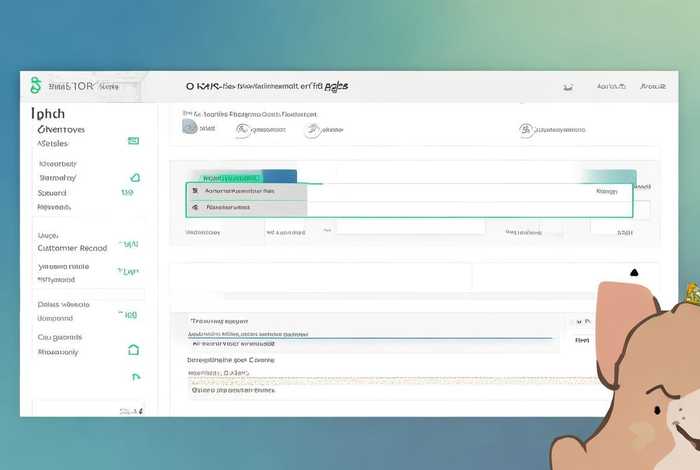Click the empty input field below the dropdown list
The width and height of the screenshot is (700, 470).
(x=410, y=228)
